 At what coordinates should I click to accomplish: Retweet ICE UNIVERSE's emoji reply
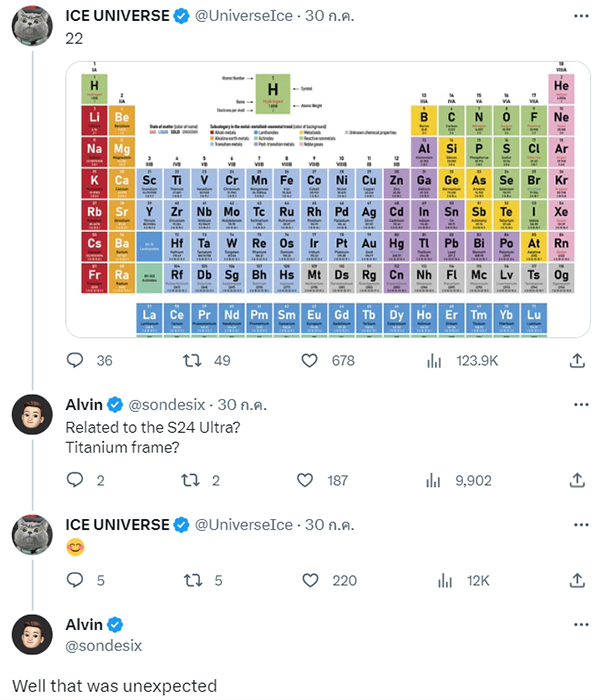[x=192, y=580]
